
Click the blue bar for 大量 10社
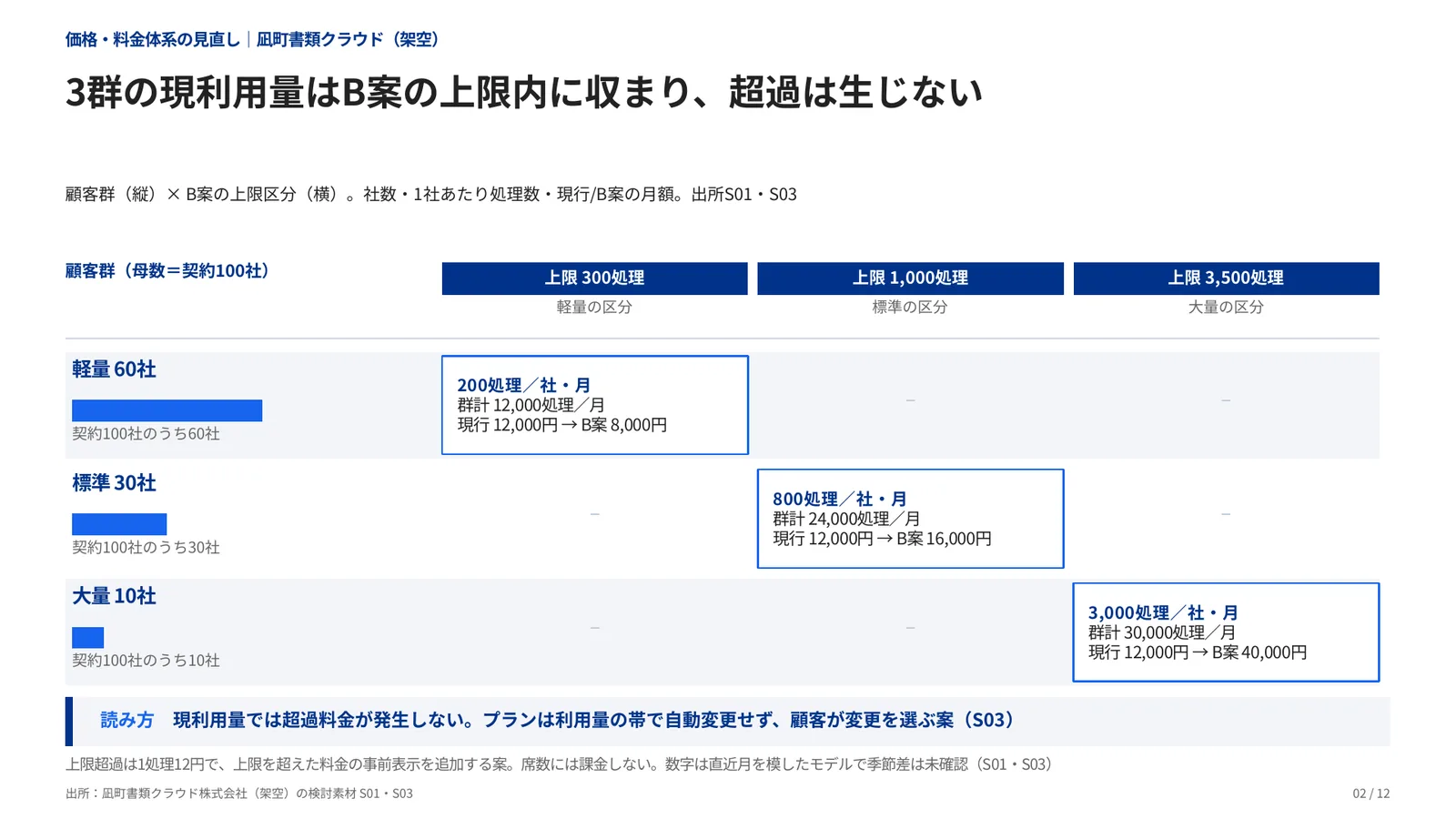pyautogui.click(x=88, y=637)
